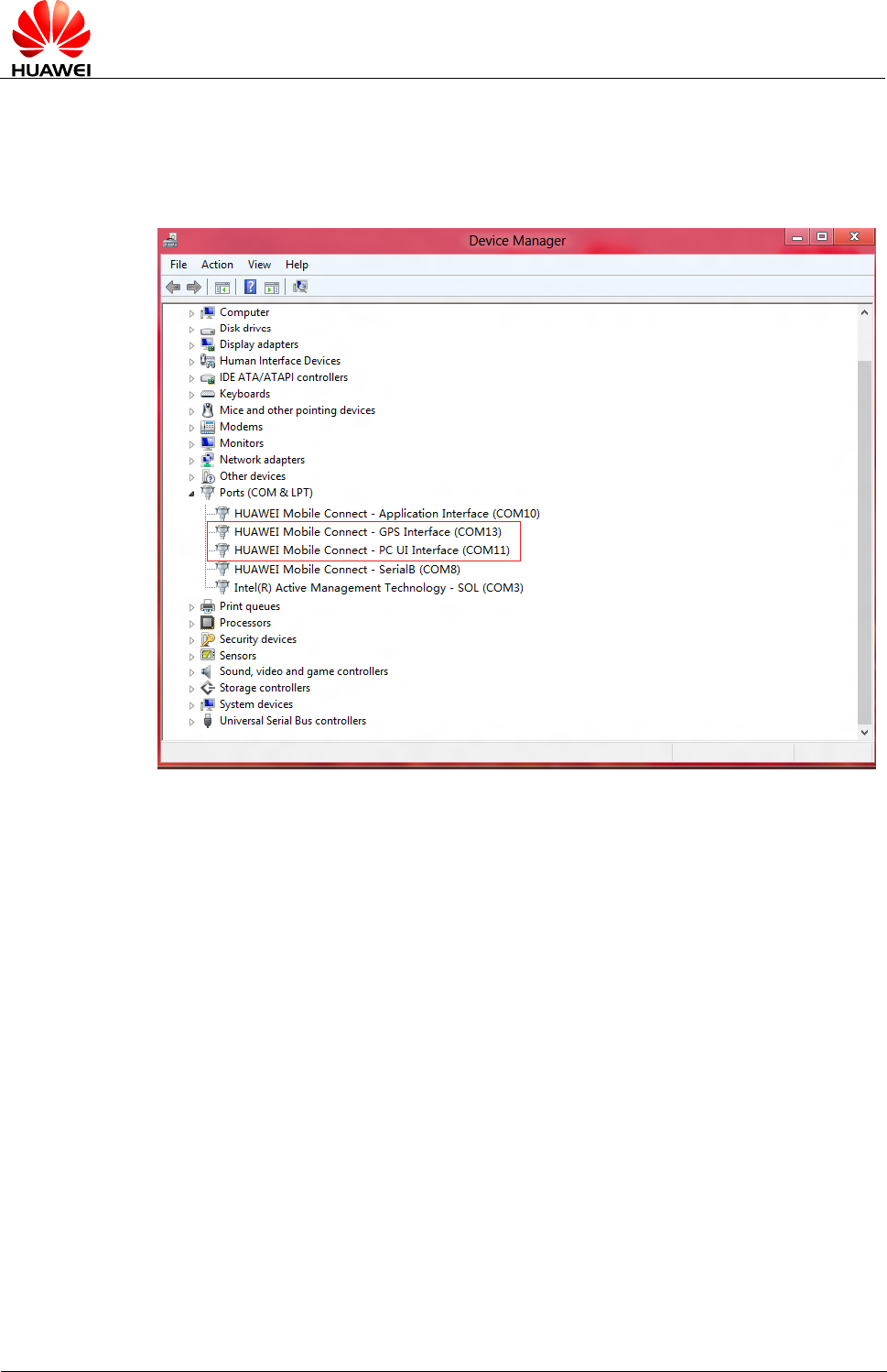Click the Display adapters category icon
887x1372 pixels.
point(208,344)
